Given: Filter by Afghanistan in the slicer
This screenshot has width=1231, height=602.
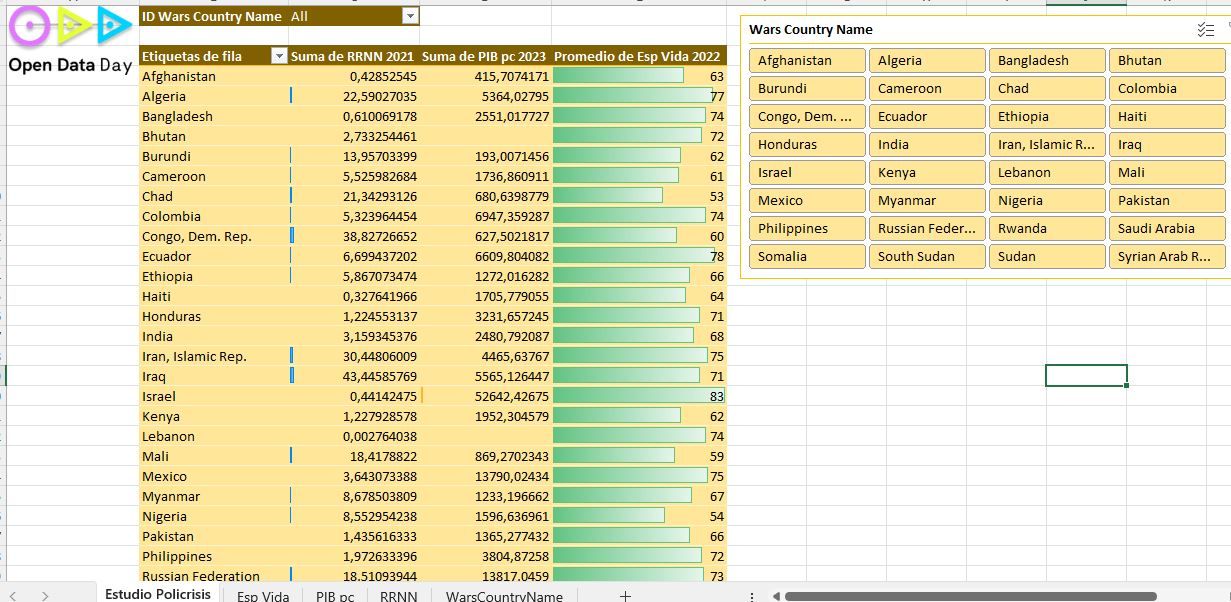Looking at the screenshot, I should pos(807,60).
